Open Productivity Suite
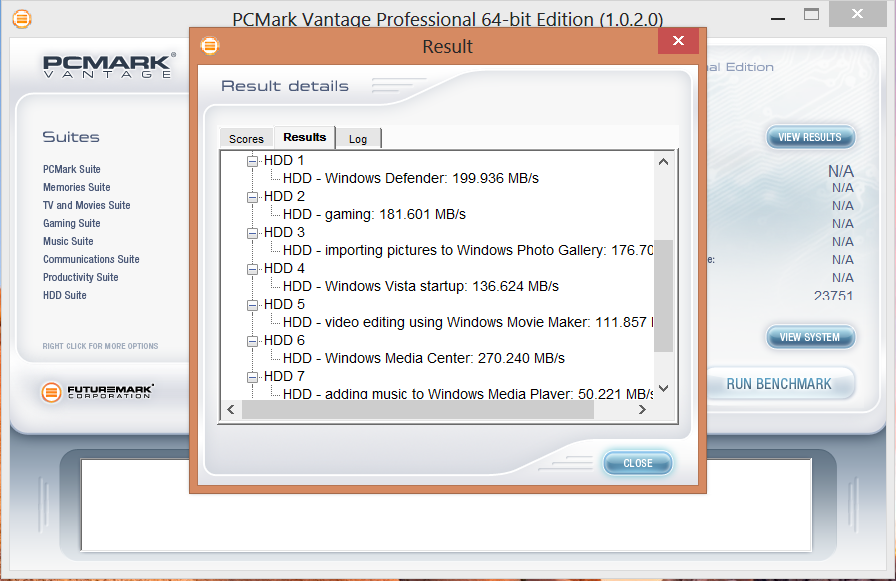The width and height of the screenshot is (896, 581). [81, 277]
